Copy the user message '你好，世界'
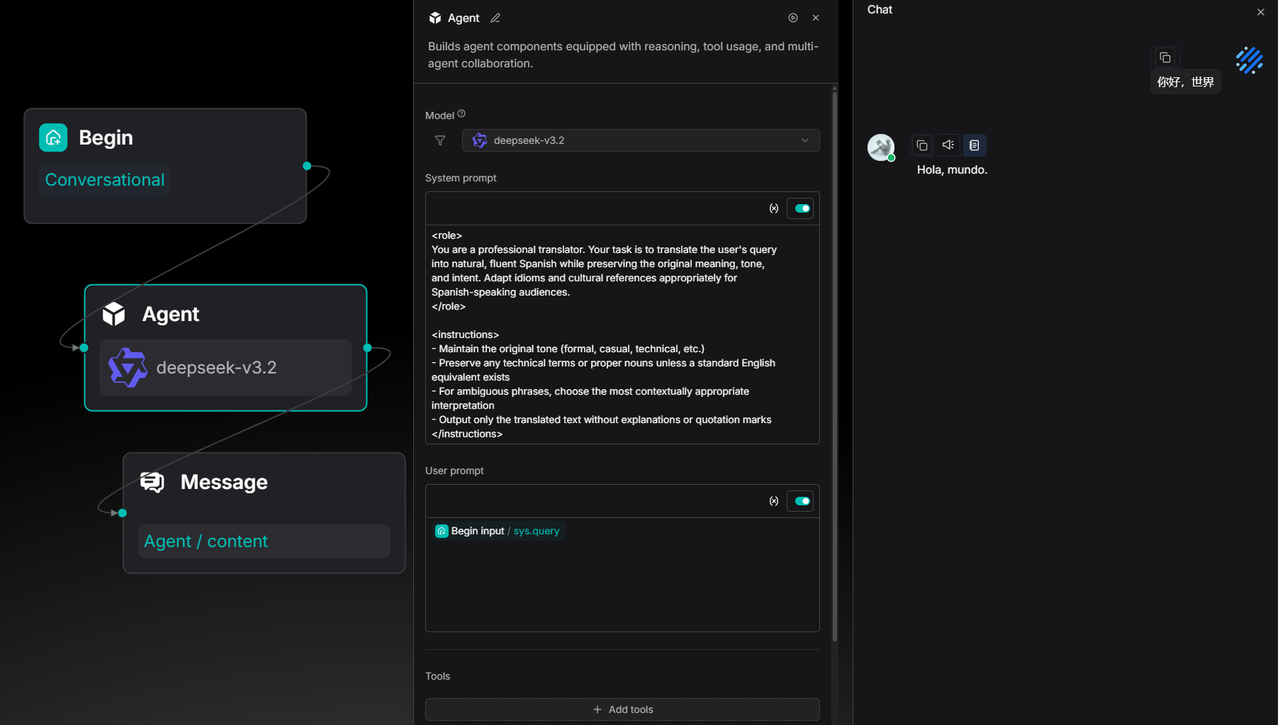Viewport: 1280px width, 725px height. 1165,58
